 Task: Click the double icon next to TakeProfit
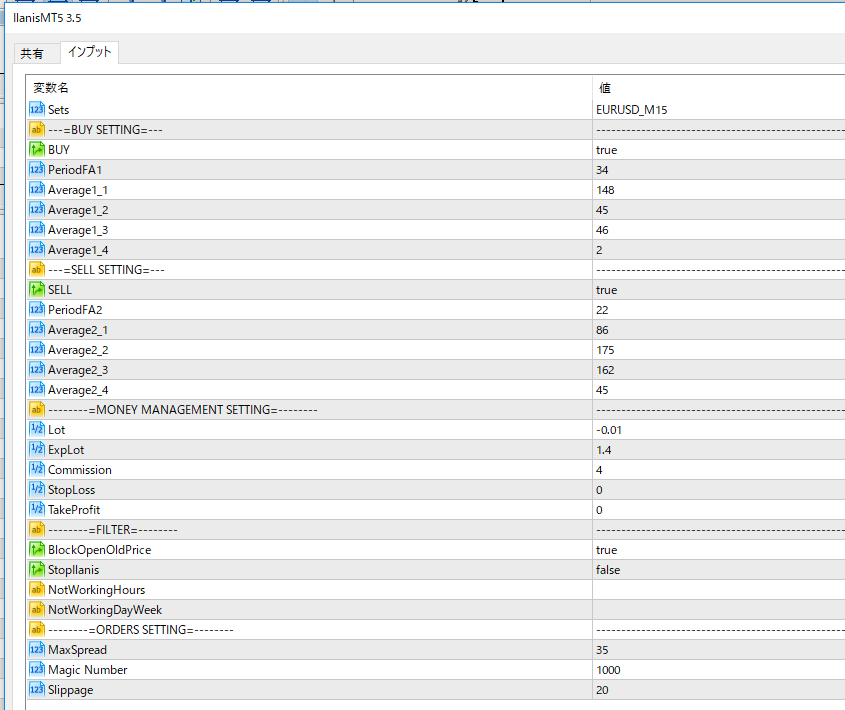37,509
